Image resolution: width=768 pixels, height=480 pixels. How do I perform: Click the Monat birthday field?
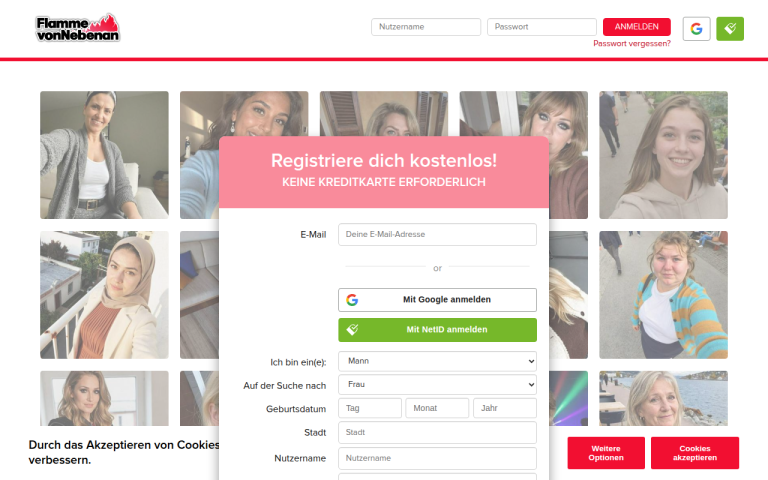pos(437,408)
